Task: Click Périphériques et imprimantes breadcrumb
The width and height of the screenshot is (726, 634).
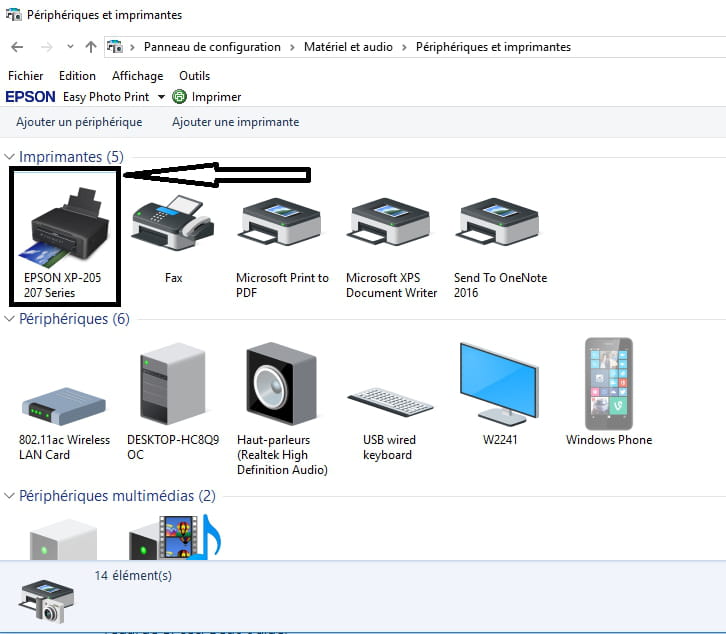Action: point(493,47)
